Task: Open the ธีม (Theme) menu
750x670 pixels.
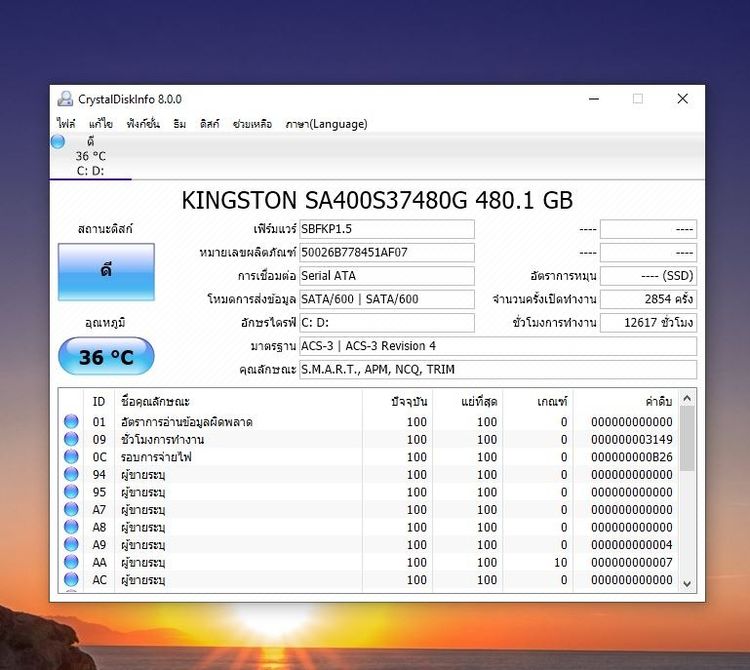Action: pos(180,124)
